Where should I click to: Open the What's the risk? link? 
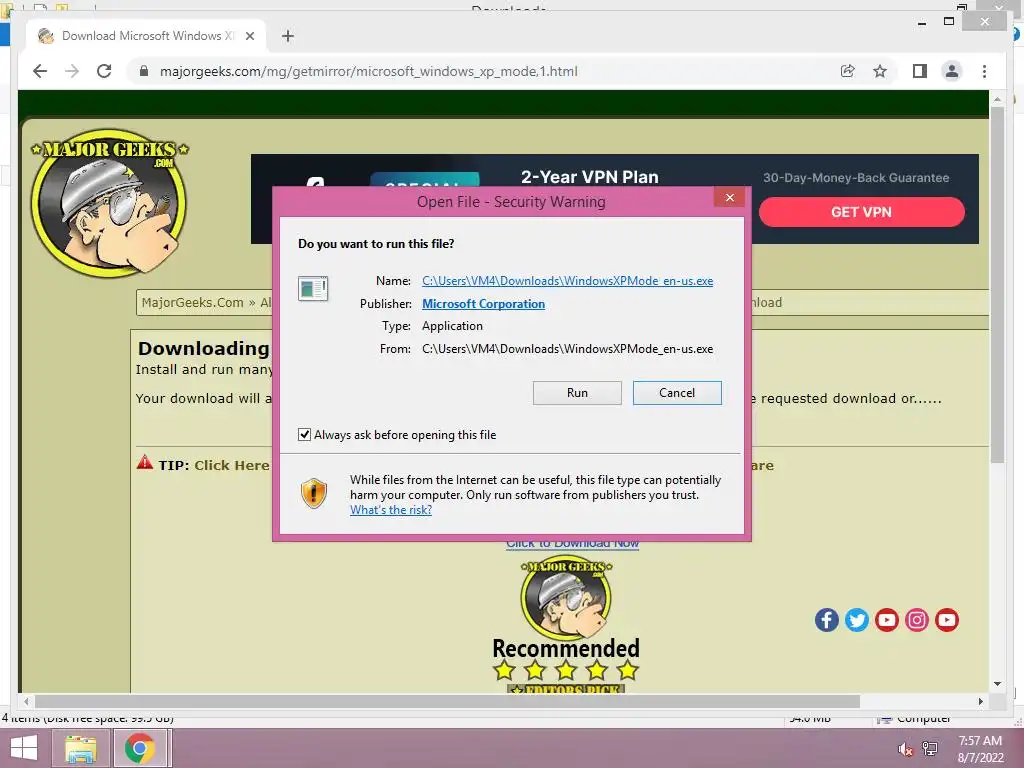[391, 510]
